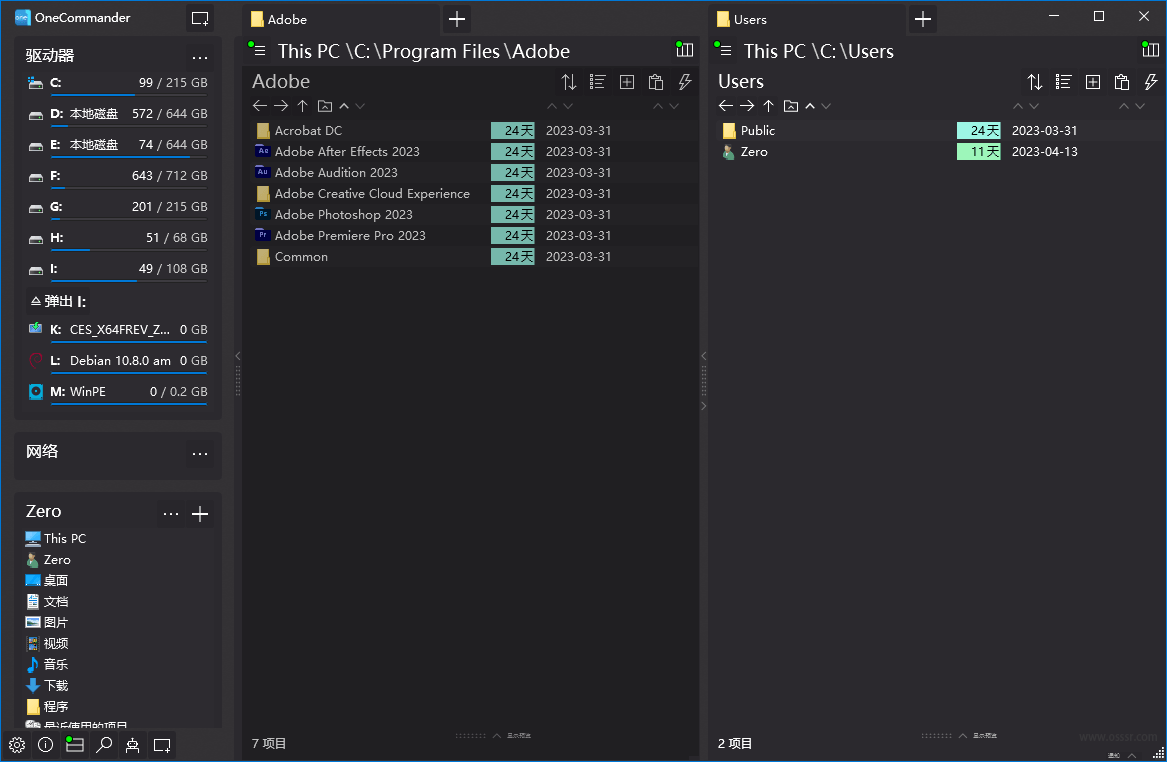Click the sort arrows icon in Adobe pane

568,82
